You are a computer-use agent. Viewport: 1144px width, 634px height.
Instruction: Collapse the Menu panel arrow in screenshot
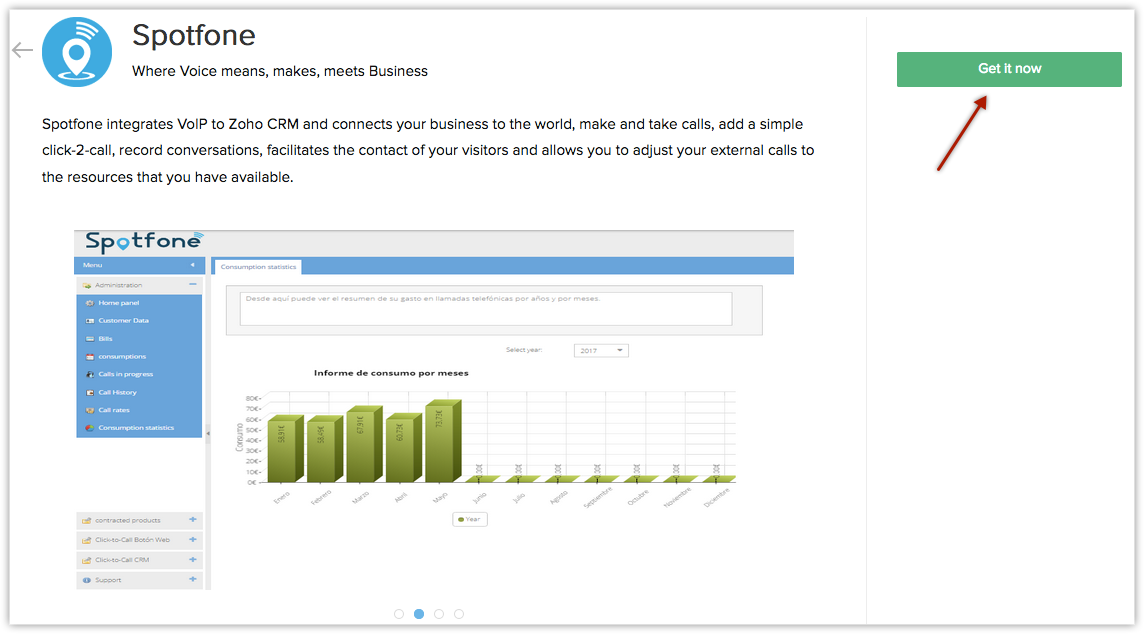click(x=193, y=265)
